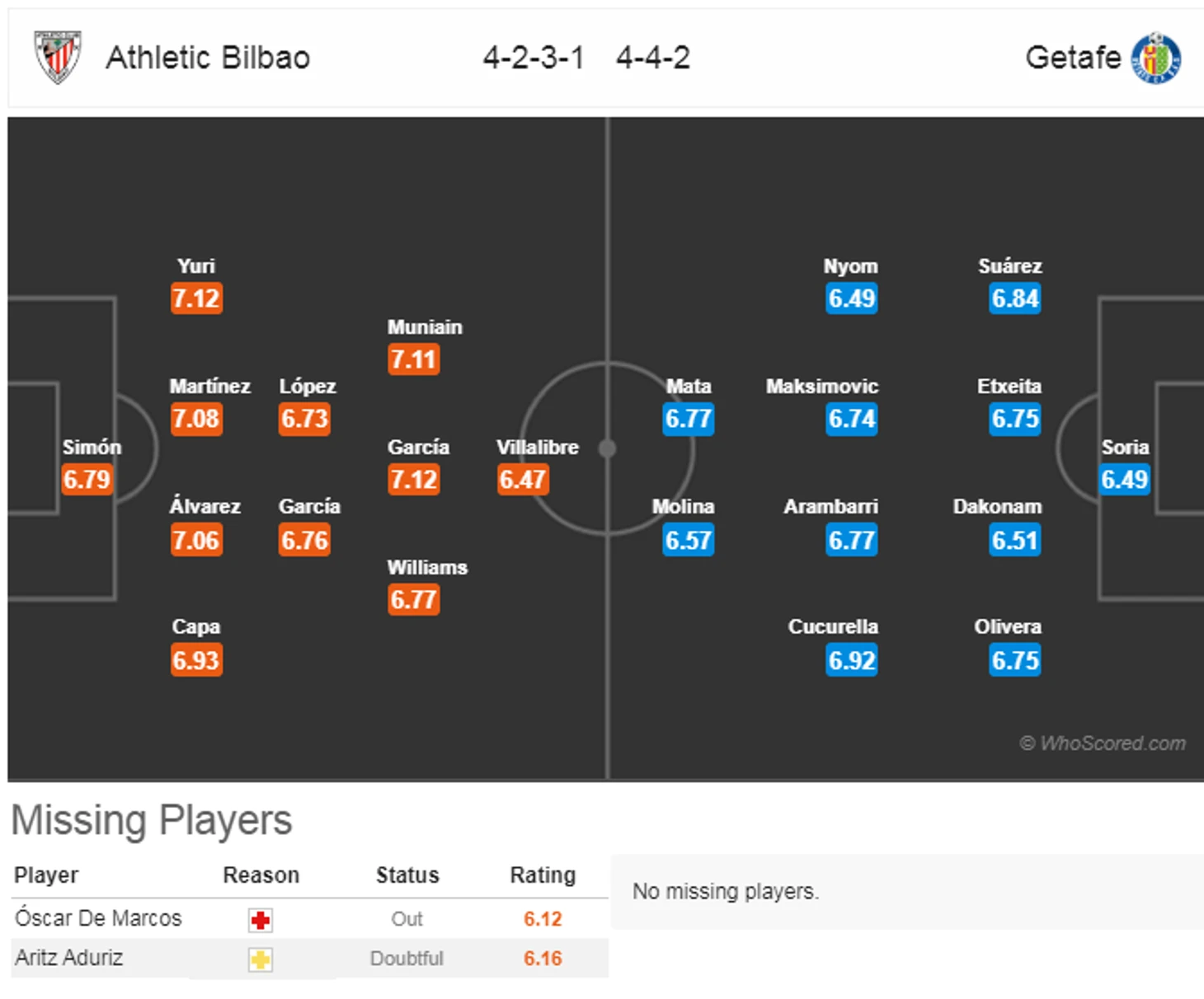This screenshot has width=1204, height=999.
Task: Click the yellow cross doubtful icon
Action: pos(261,959)
